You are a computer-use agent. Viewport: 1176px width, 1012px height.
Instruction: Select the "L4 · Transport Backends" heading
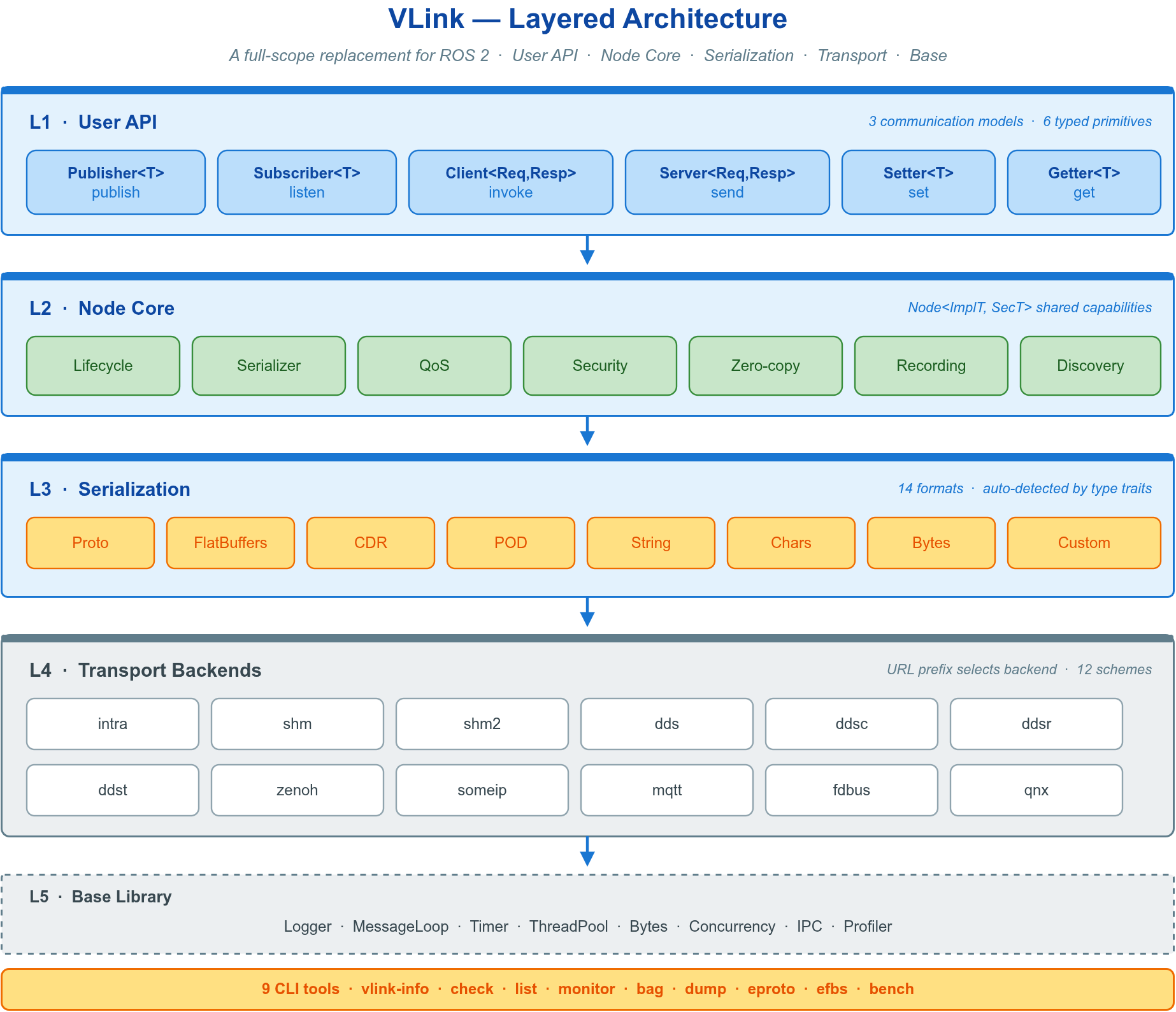pos(145,670)
